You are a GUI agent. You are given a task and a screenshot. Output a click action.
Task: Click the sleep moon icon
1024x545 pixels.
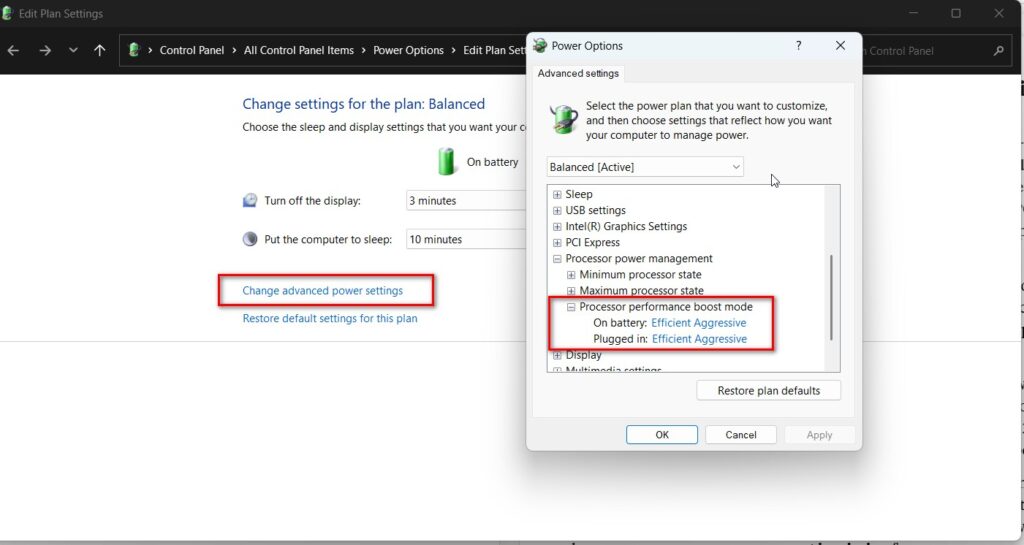(x=249, y=239)
